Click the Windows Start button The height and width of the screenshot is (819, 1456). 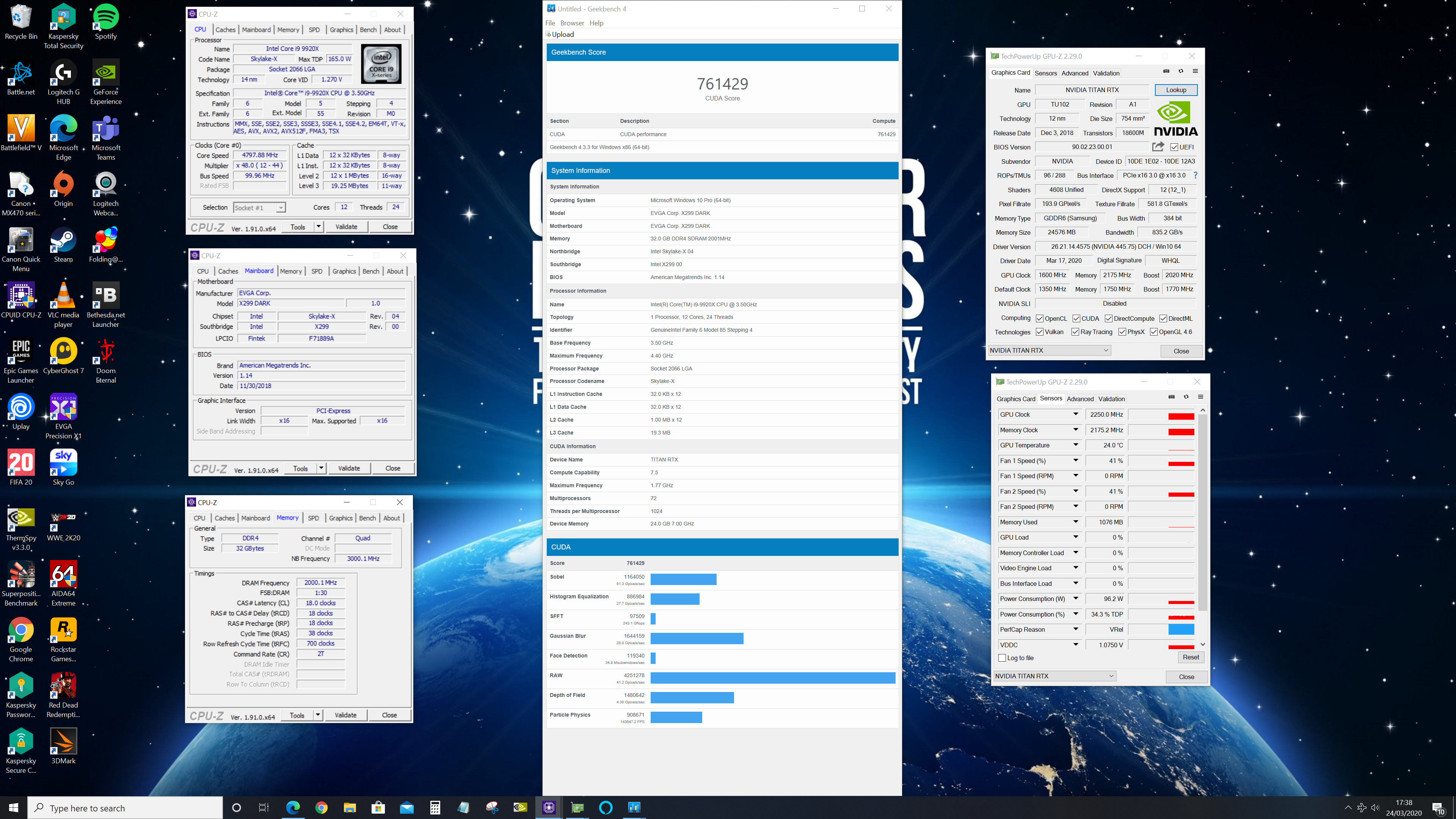tap(14, 808)
